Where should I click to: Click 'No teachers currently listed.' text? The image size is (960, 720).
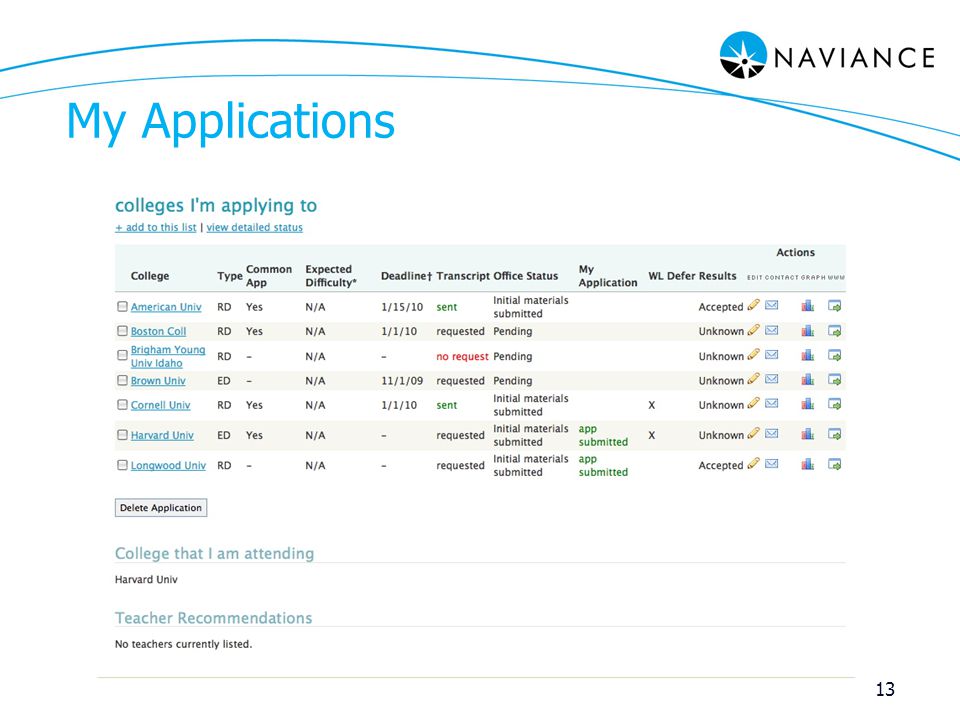(184, 644)
